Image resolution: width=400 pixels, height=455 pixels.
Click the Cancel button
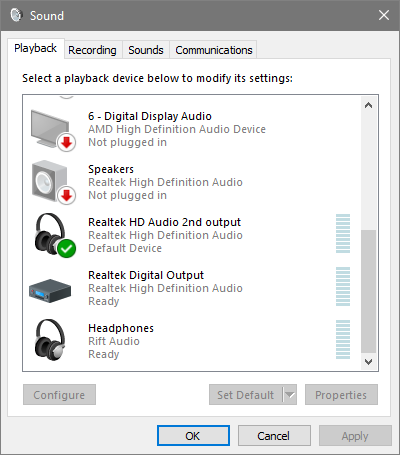click(x=274, y=436)
